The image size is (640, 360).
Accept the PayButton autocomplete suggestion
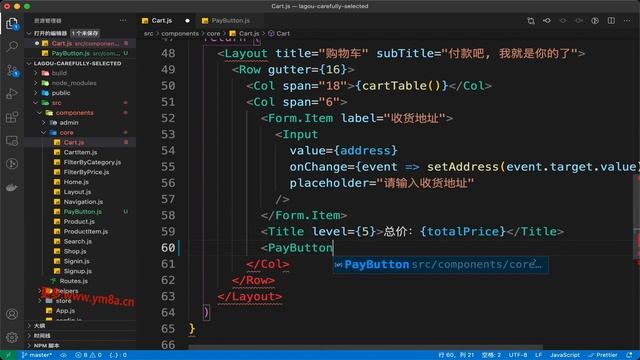pyautogui.click(x=441, y=264)
